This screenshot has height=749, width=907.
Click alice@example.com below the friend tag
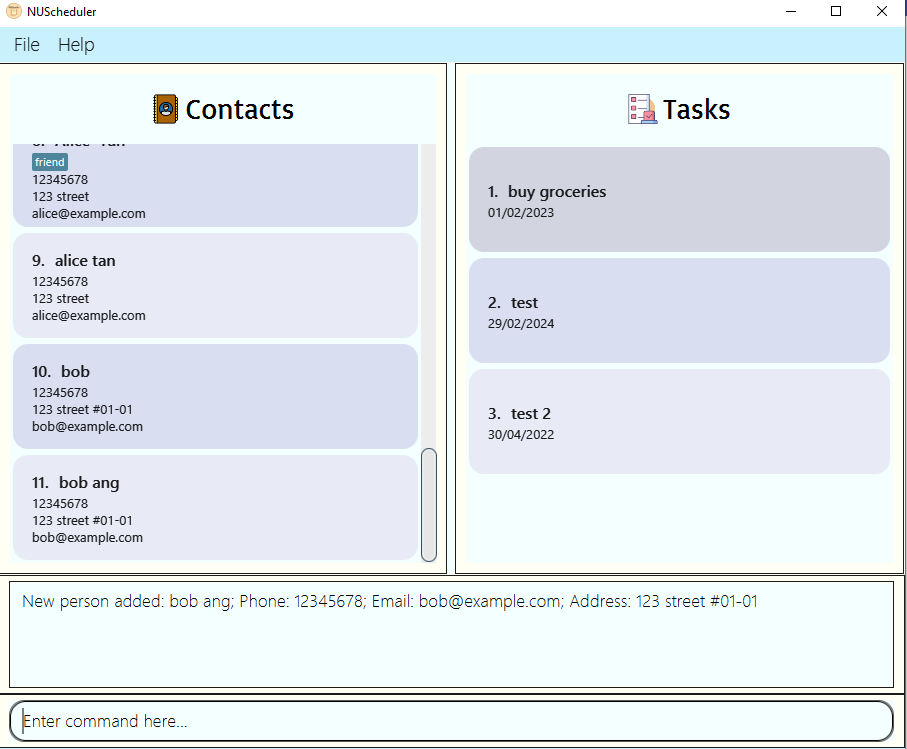[x=89, y=213]
